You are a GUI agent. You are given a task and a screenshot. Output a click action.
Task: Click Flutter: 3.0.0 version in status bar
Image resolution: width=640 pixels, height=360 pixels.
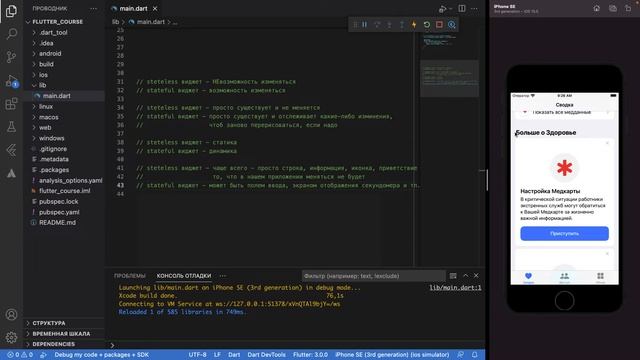310,355
